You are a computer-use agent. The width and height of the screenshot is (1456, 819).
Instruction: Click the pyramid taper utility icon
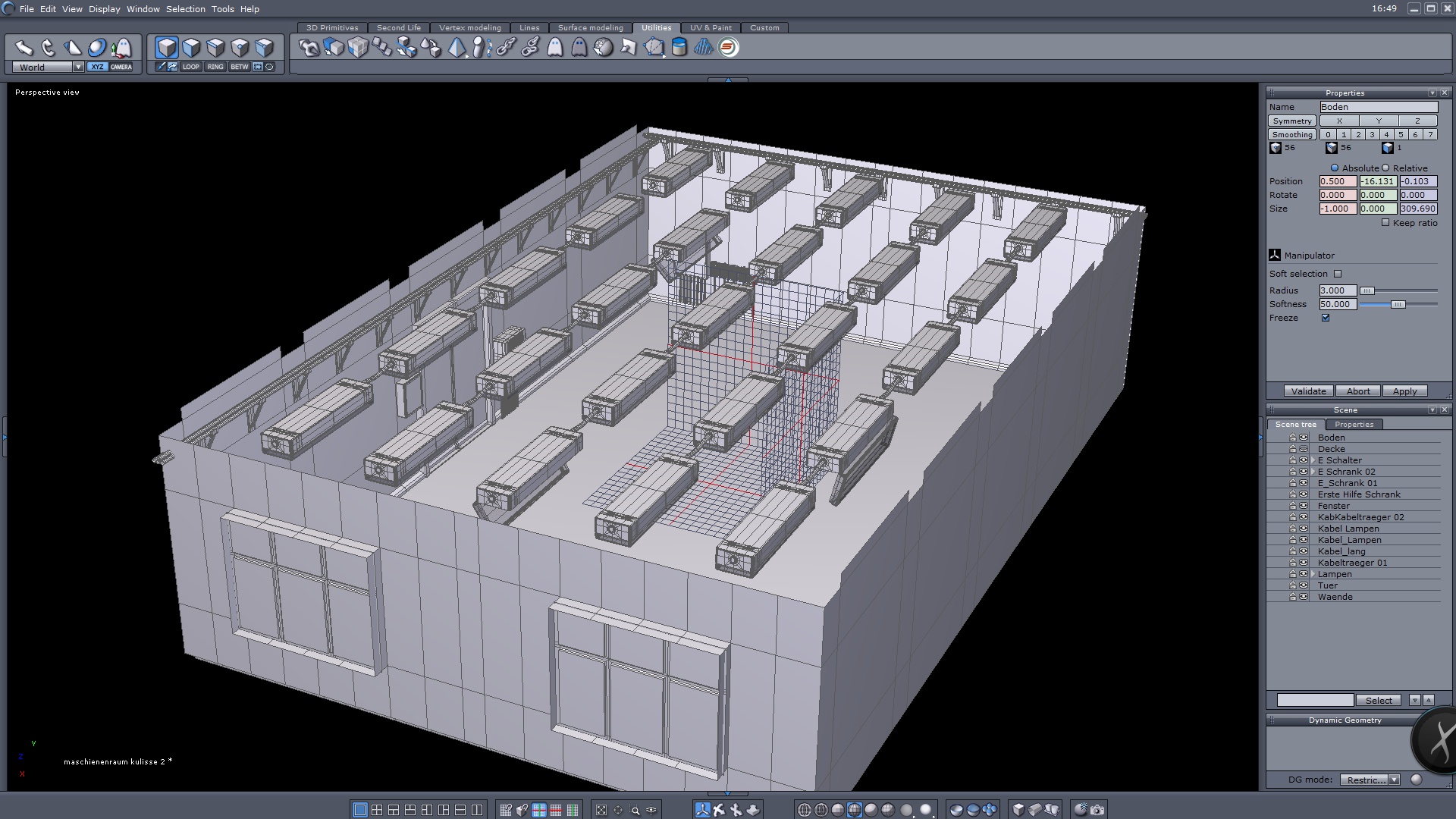pyautogui.click(x=457, y=48)
